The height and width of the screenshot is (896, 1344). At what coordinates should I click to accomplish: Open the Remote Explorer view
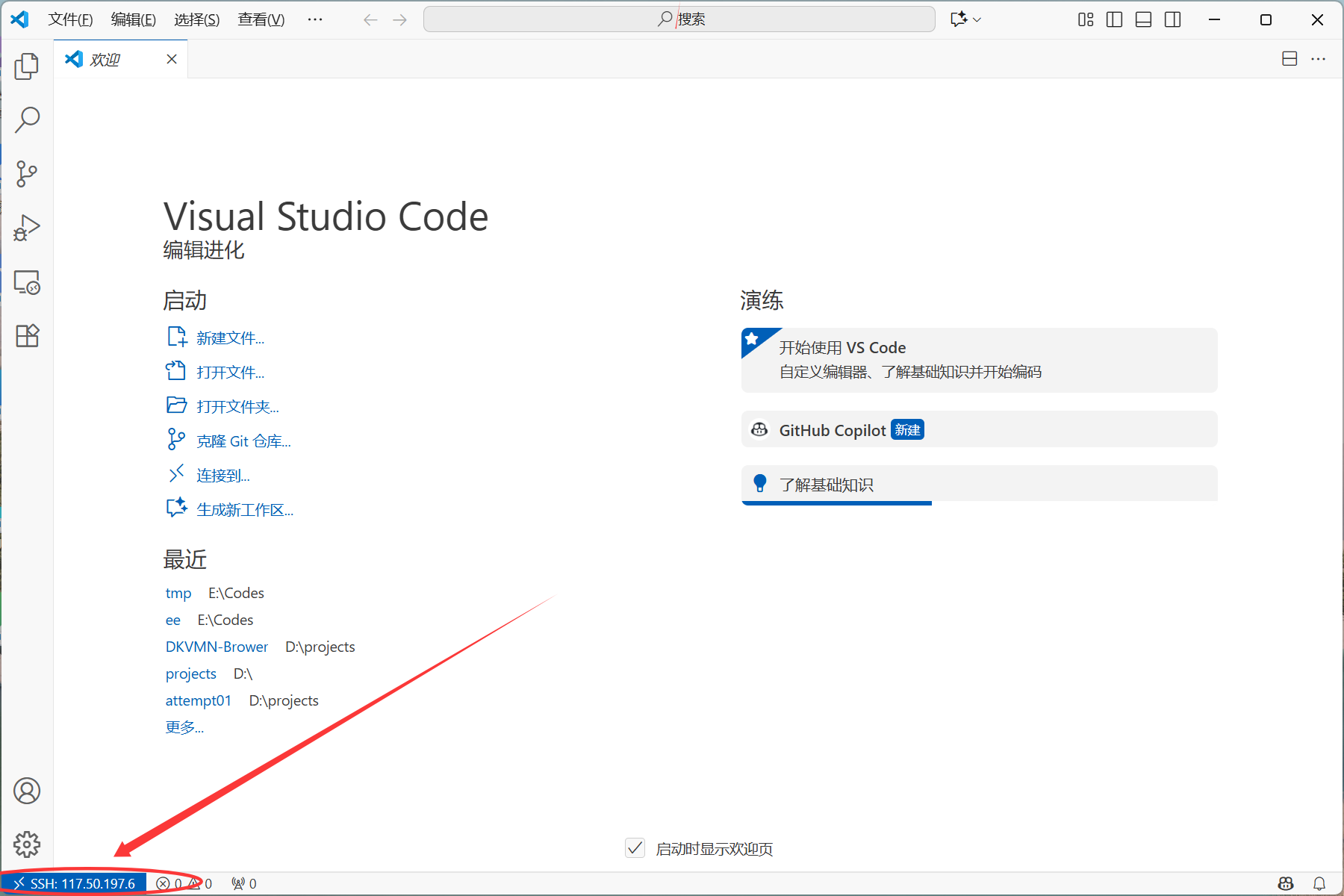click(x=27, y=281)
